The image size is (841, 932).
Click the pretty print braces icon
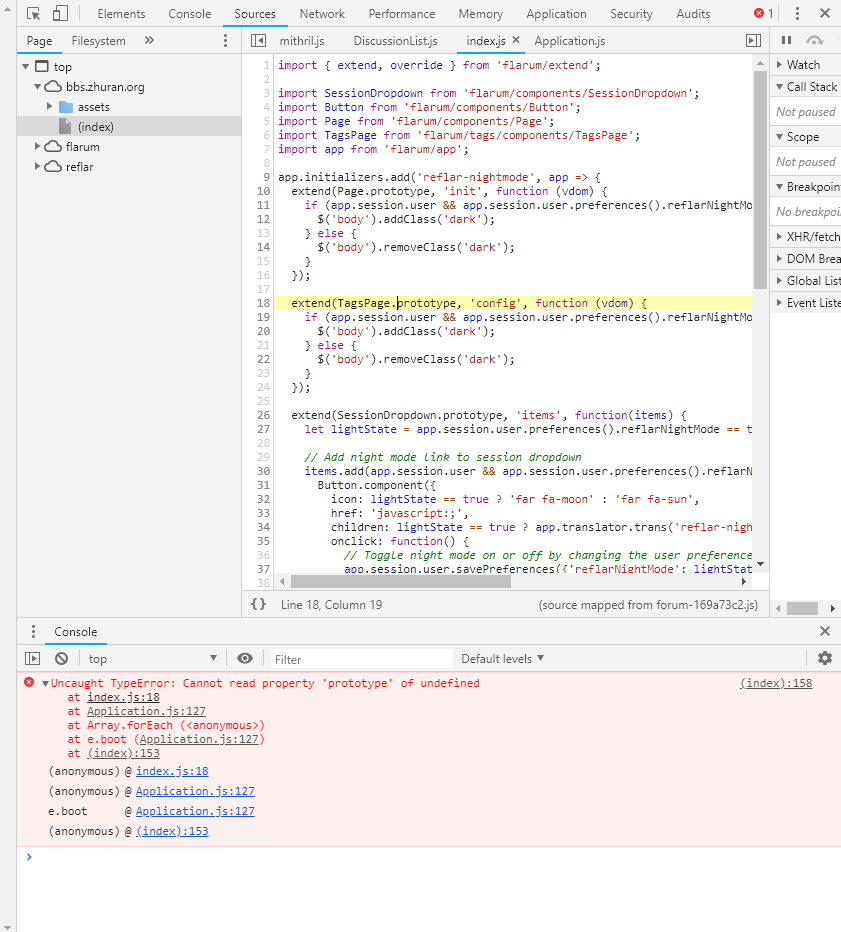coord(258,604)
